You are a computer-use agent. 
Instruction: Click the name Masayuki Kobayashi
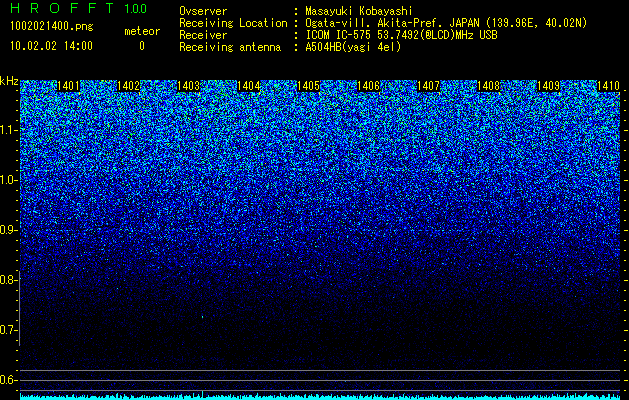359,11
